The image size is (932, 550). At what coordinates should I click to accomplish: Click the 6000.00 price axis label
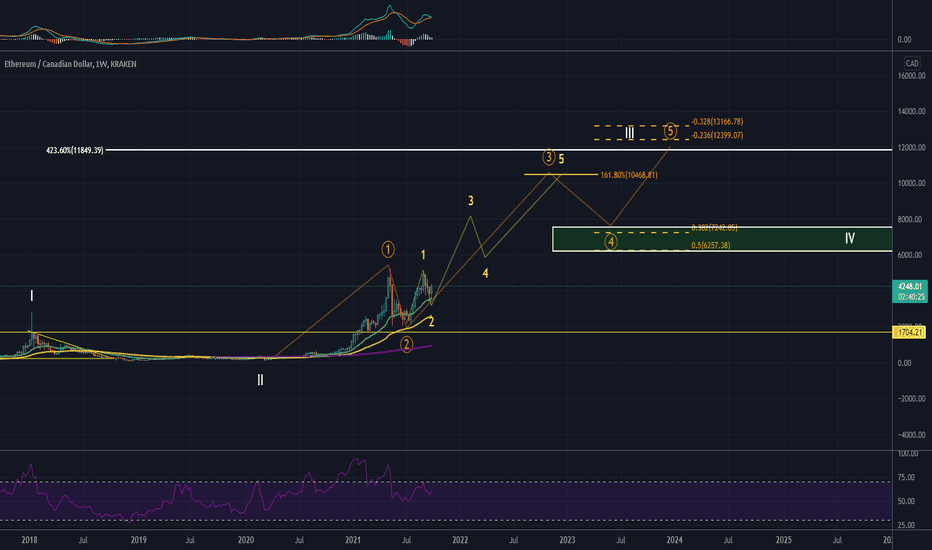910,255
